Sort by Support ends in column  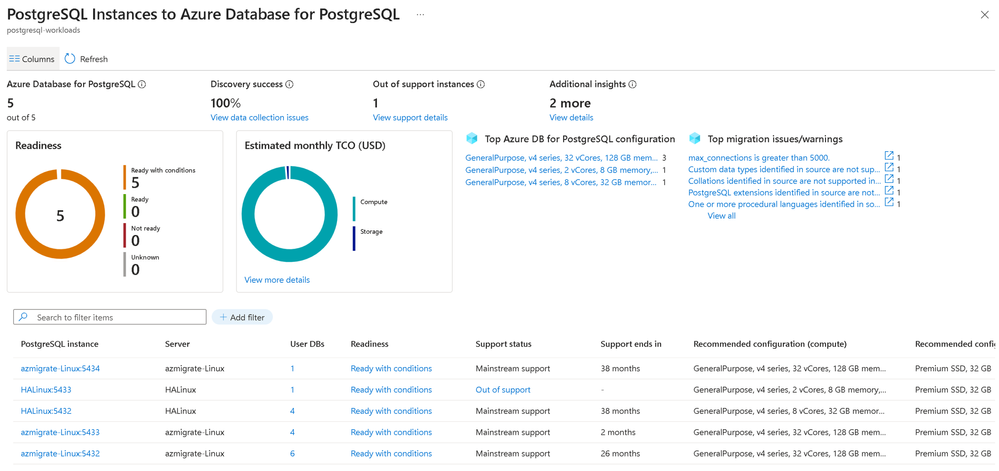631,344
